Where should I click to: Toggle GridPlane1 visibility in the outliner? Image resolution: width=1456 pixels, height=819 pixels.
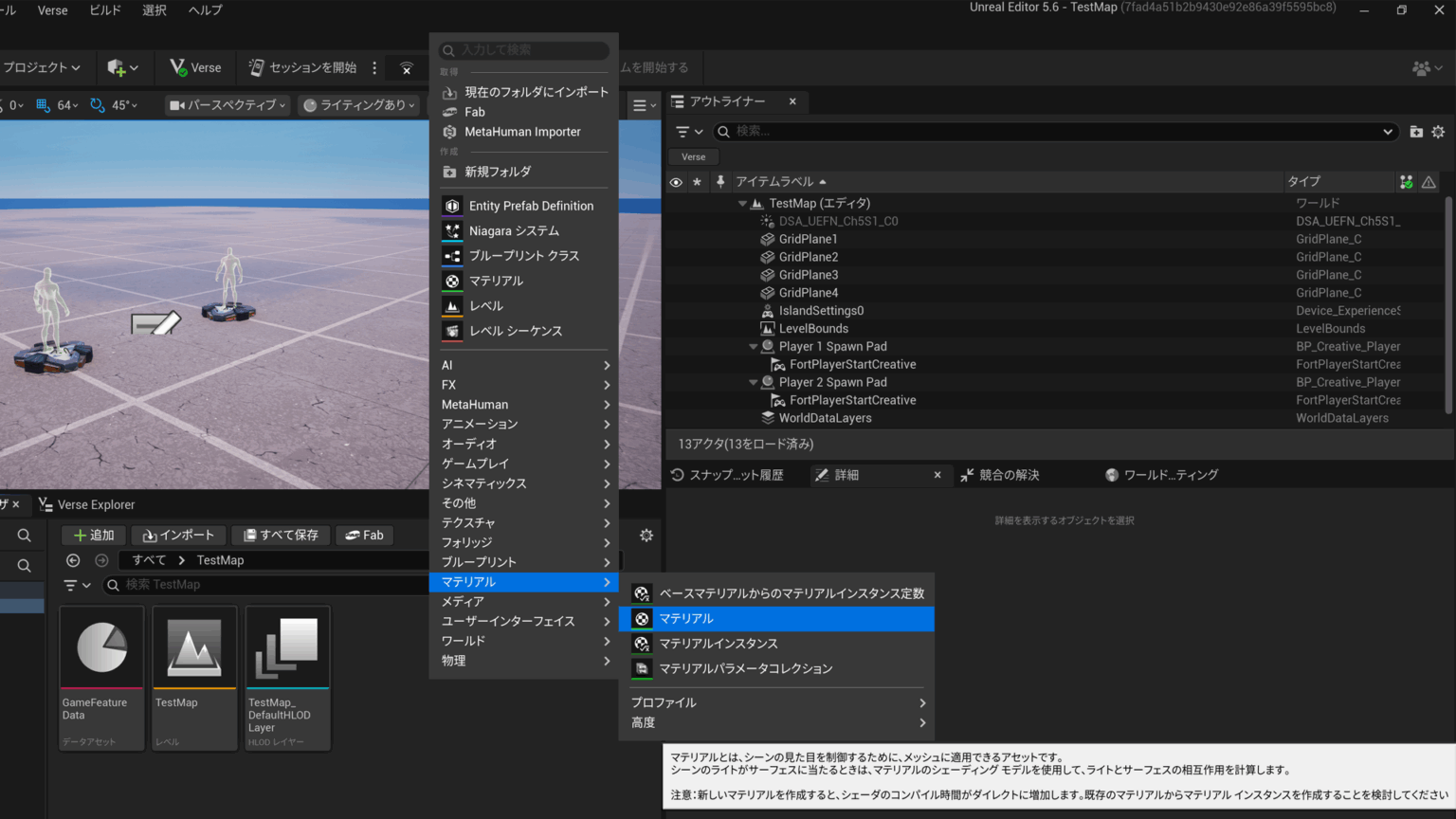(675, 239)
